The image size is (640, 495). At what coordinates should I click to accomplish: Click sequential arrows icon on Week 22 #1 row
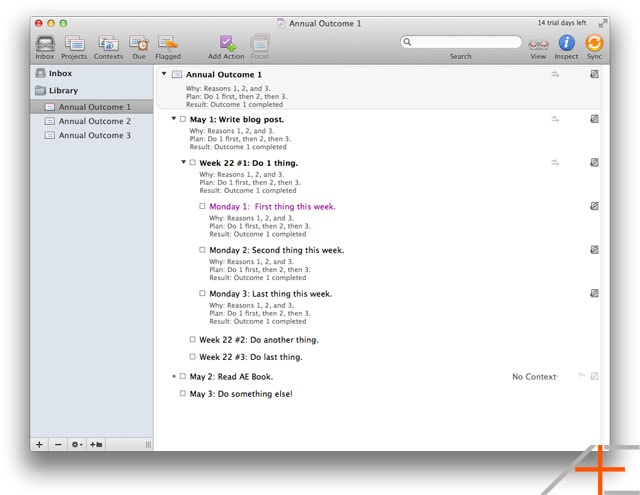[555, 162]
